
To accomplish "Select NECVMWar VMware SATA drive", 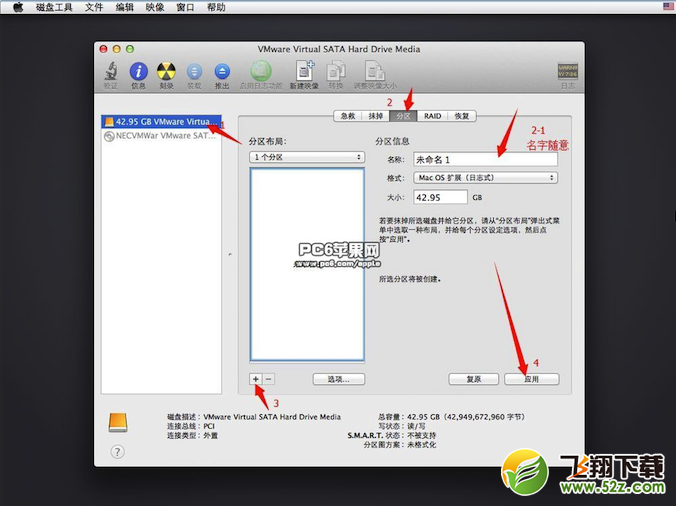I will pyautogui.click(x=162, y=136).
